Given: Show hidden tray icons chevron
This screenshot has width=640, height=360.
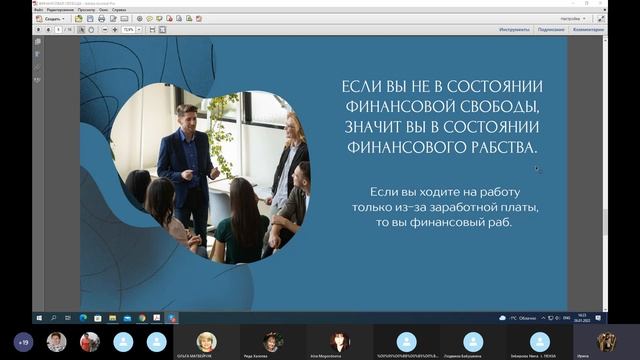Looking at the screenshot, I should pos(543,318).
